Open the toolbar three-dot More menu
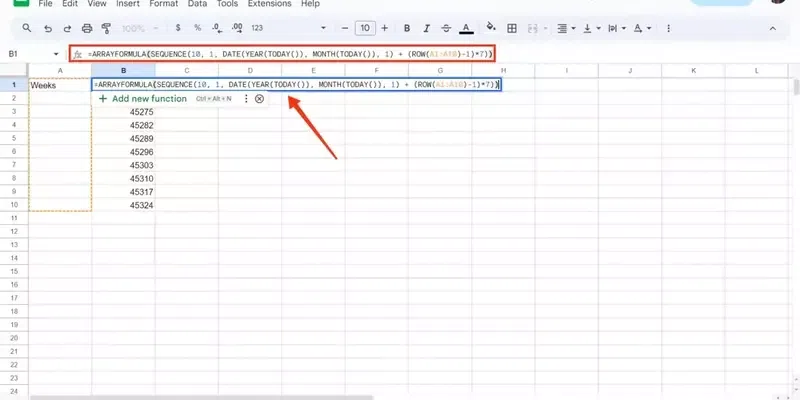800x400 pixels. tap(668, 29)
